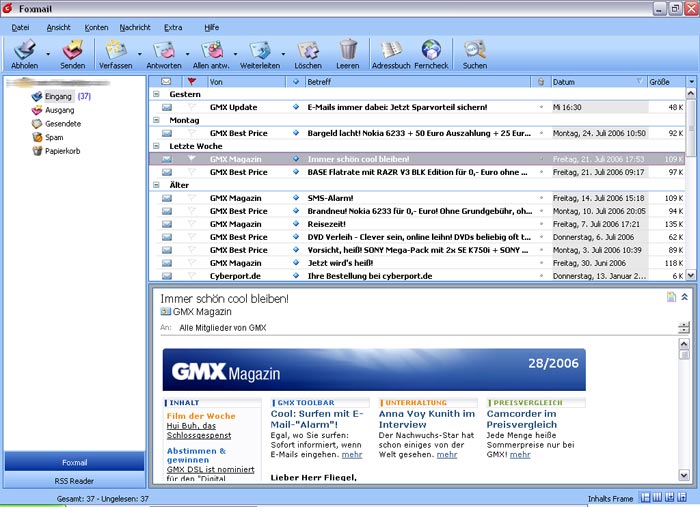700x507 pixels.
Task: Click mehr link under Unterhaltung
Action: [447, 455]
